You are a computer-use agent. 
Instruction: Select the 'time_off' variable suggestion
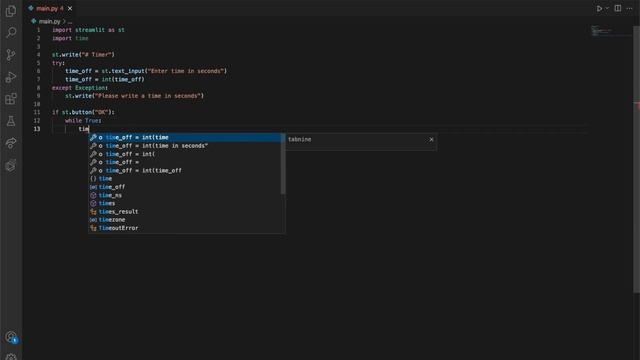(184, 187)
